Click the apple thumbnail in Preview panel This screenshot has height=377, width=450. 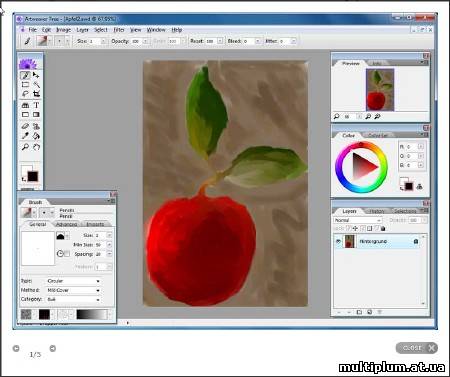(x=380, y=90)
